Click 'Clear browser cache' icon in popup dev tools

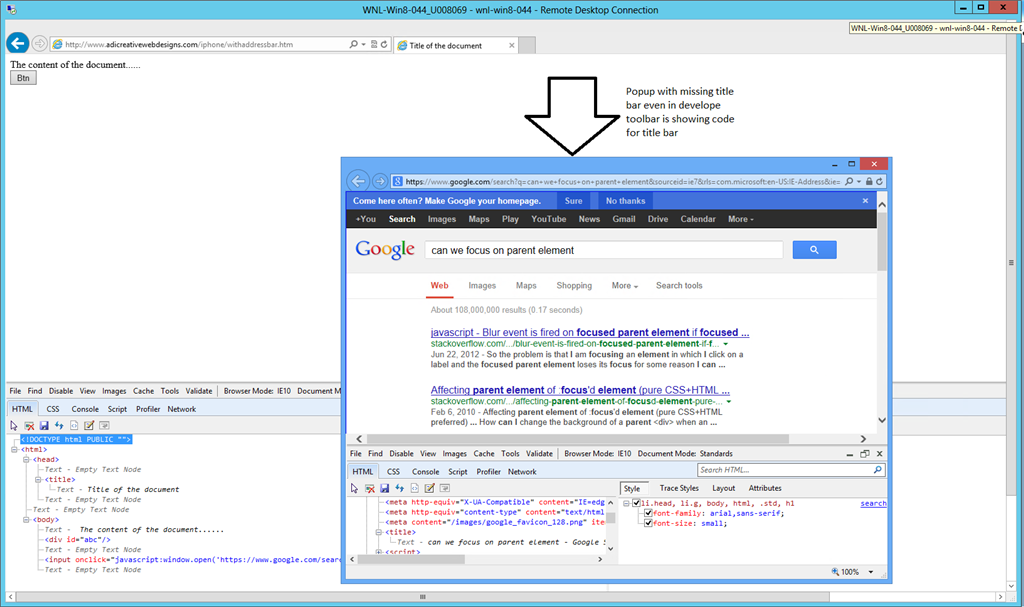pos(370,488)
